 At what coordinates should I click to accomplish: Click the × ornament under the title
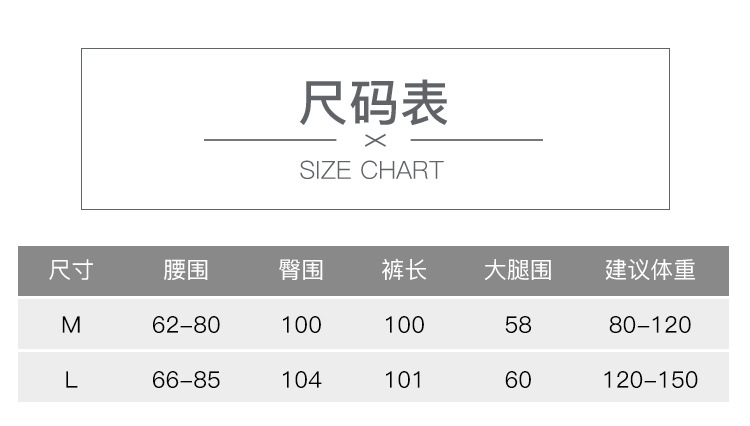click(375, 140)
